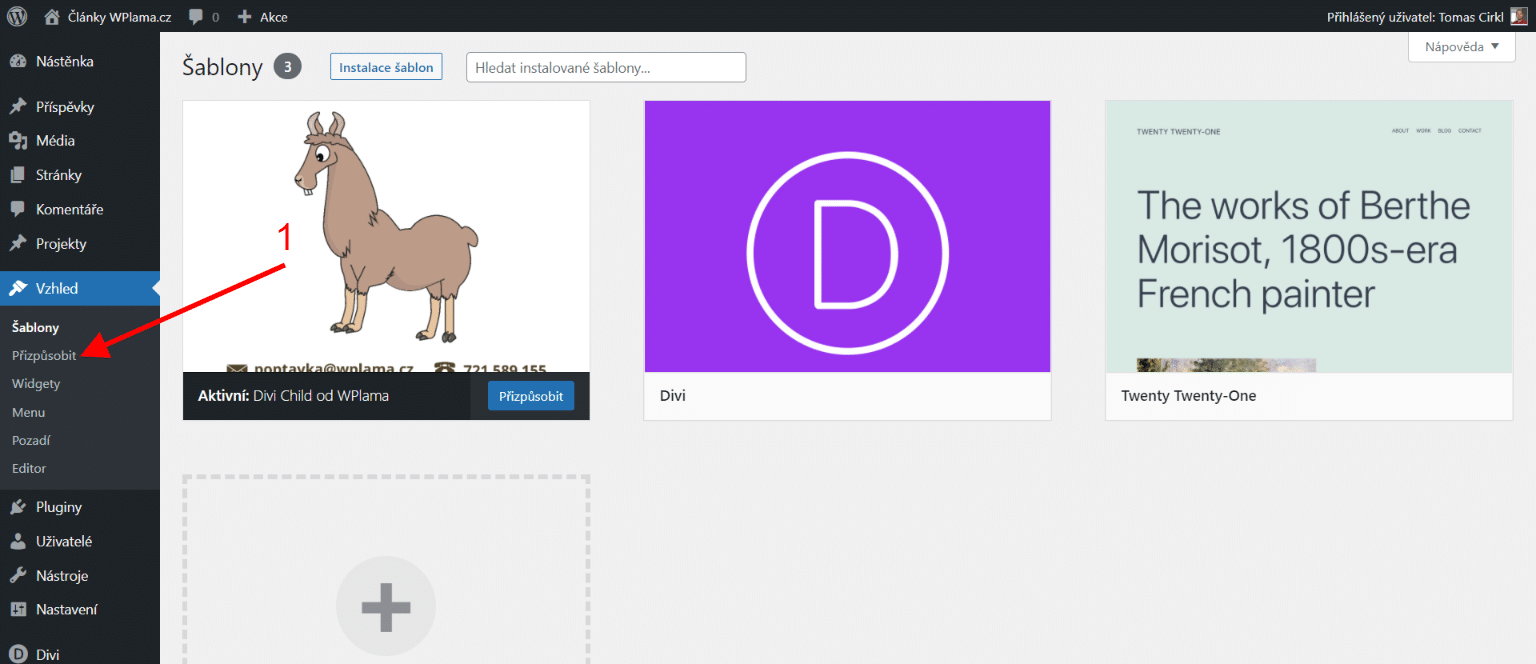
Task: Click the Divi theme name label
Action: click(x=673, y=396)
